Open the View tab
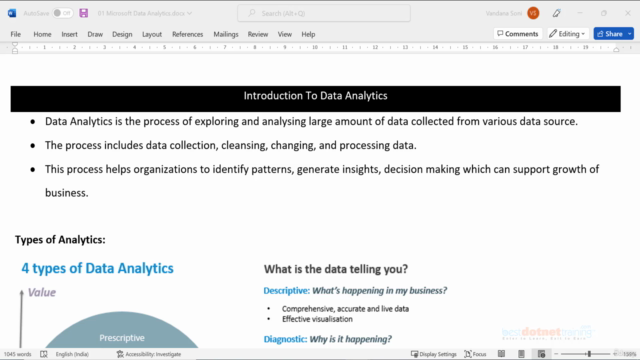640x360 pixels. point(284,34)
